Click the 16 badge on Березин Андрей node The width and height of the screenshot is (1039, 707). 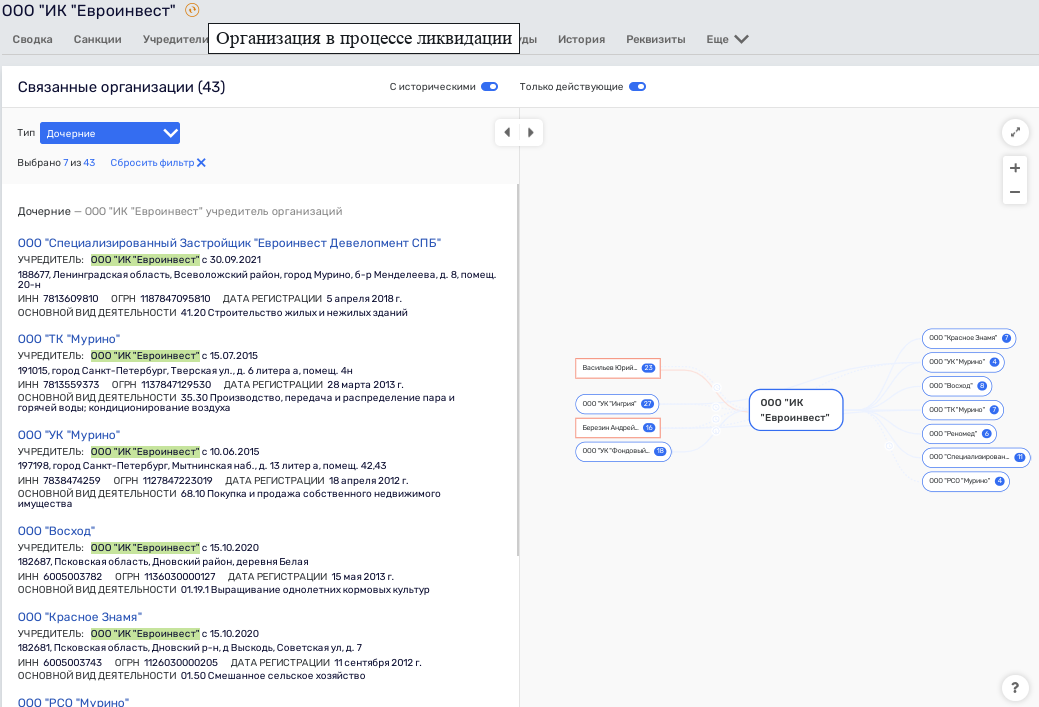point(649,427)
